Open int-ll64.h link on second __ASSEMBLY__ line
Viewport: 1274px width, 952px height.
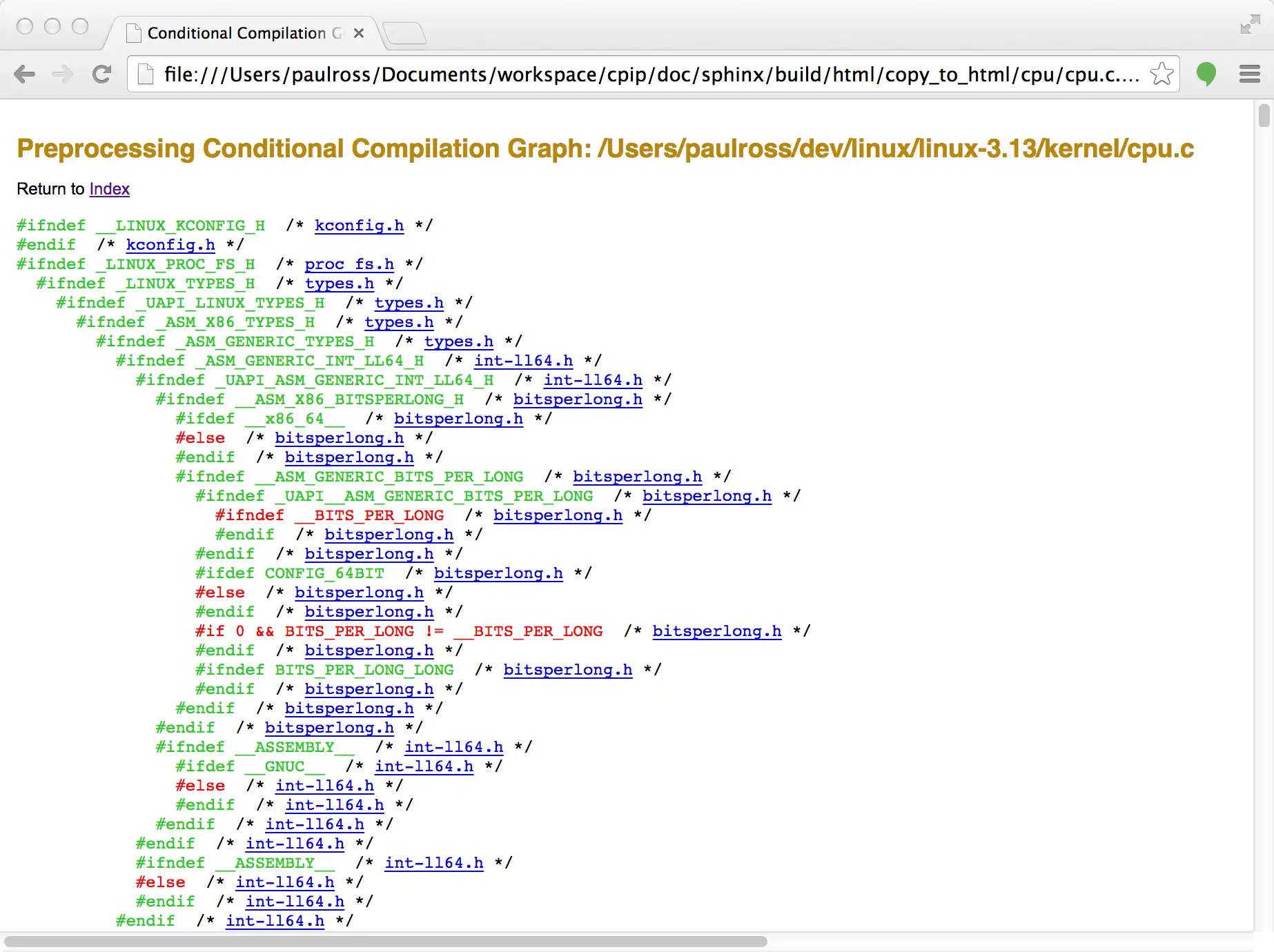(x=434, y=863)
